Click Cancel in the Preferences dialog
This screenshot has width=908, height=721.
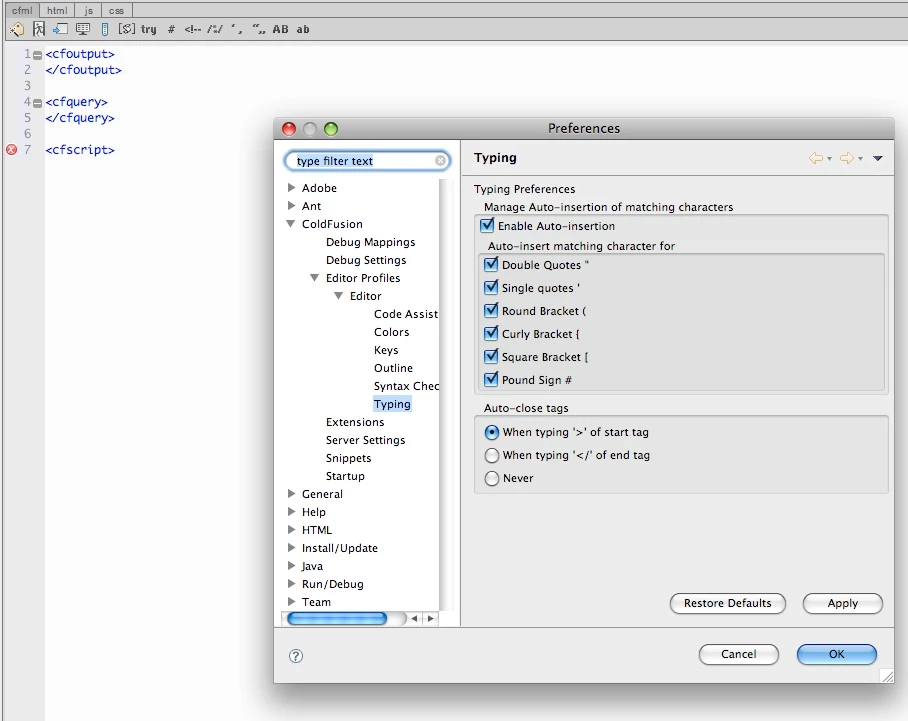(x=738, y=654)
